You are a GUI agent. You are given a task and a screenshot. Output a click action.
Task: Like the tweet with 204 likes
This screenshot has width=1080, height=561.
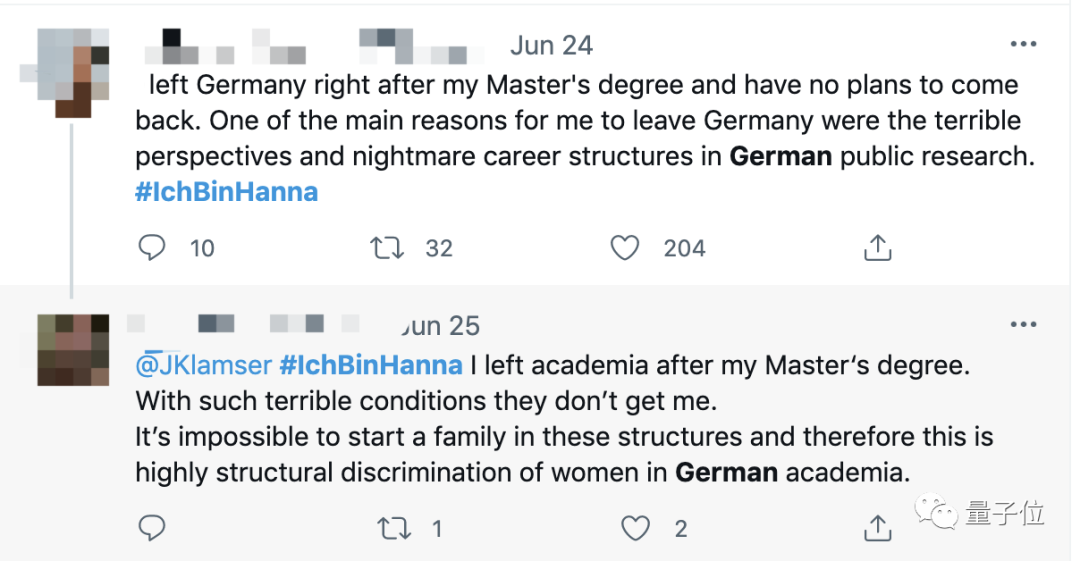pos(625,247)
